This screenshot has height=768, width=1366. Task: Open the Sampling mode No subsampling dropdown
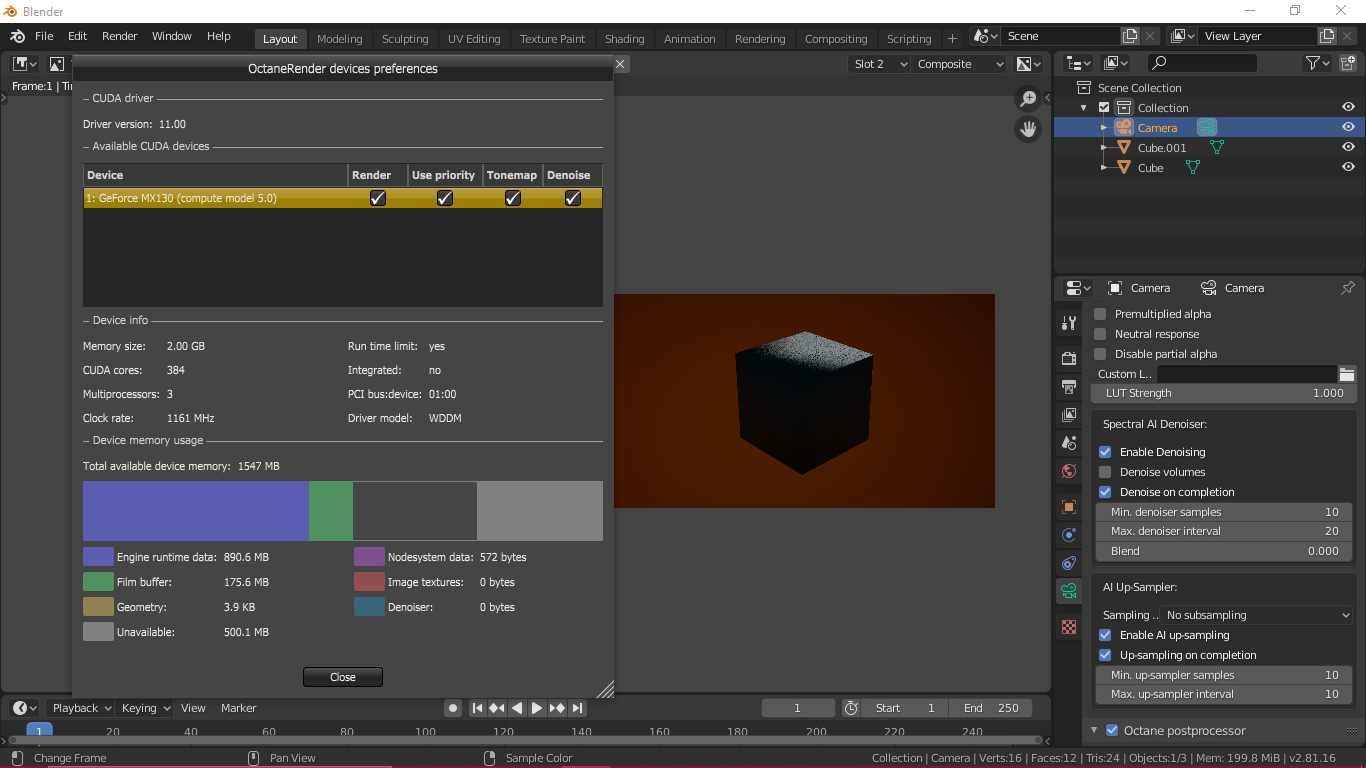tap(1257, 615)
